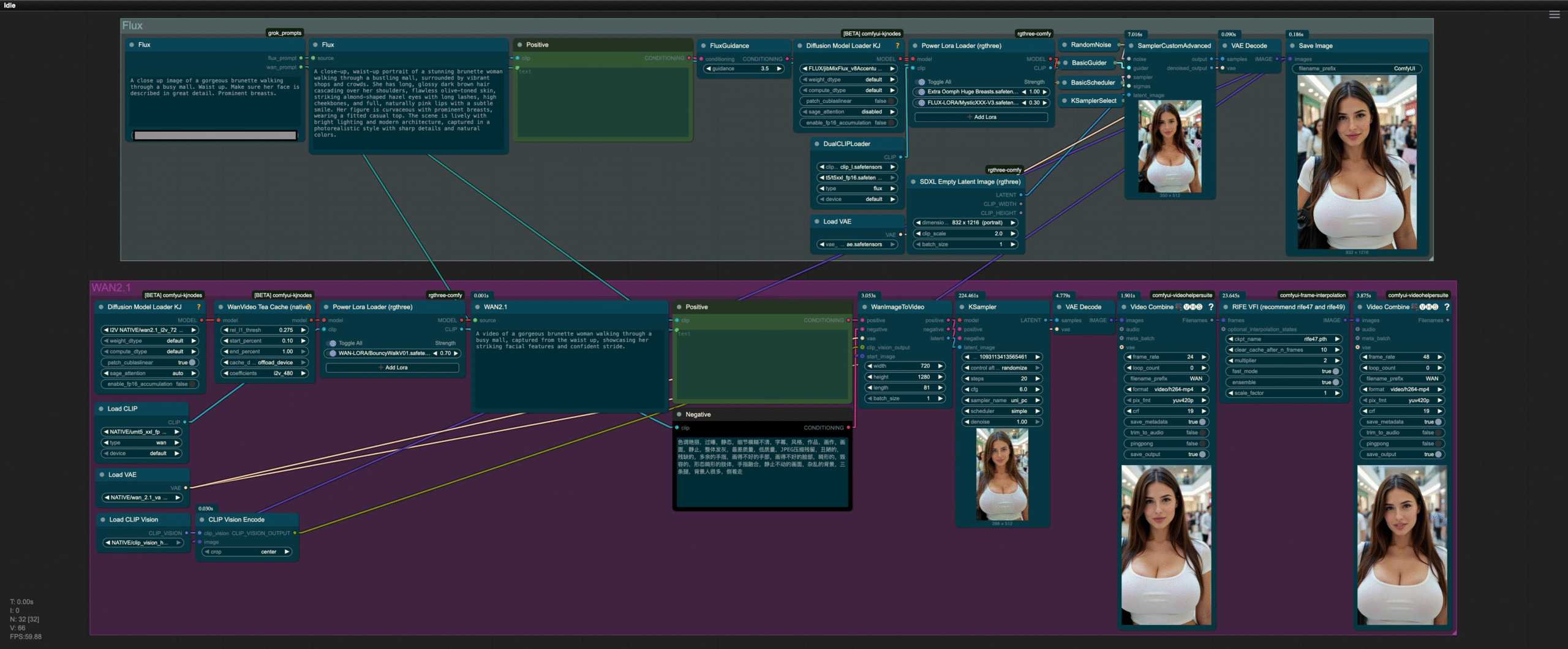Collapse the DualCLIPLoader node with its title dot
Viewport: 1568px width, 649px height.
[x=816, y=143]
